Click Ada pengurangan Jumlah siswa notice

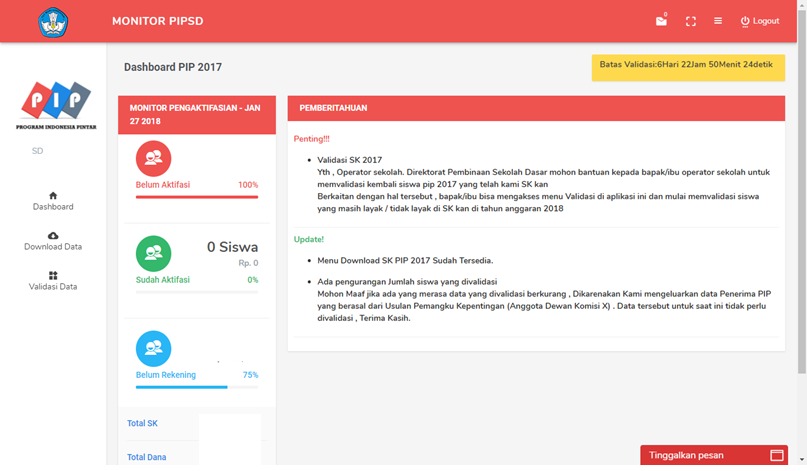407,282
